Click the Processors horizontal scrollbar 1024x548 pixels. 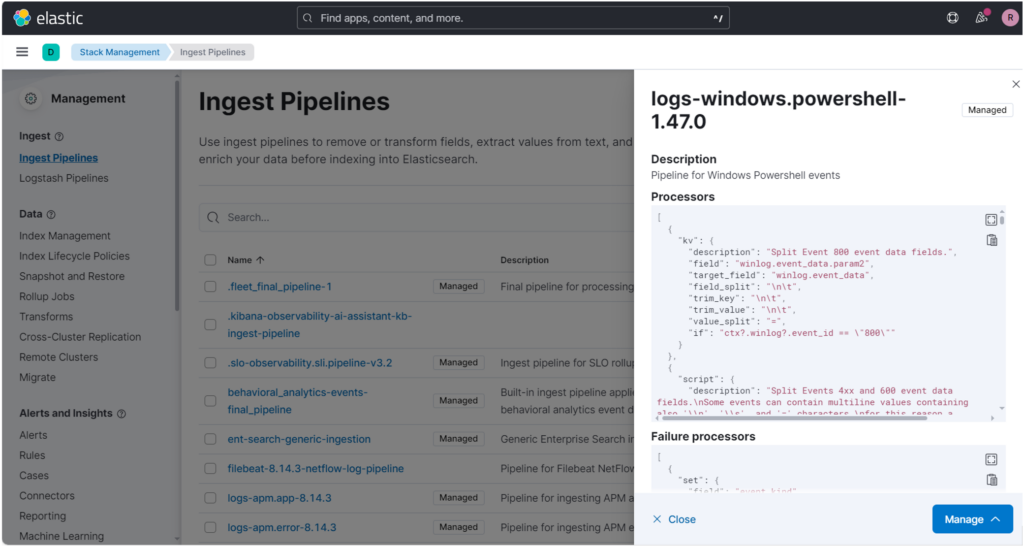click(x=795, y=418)
